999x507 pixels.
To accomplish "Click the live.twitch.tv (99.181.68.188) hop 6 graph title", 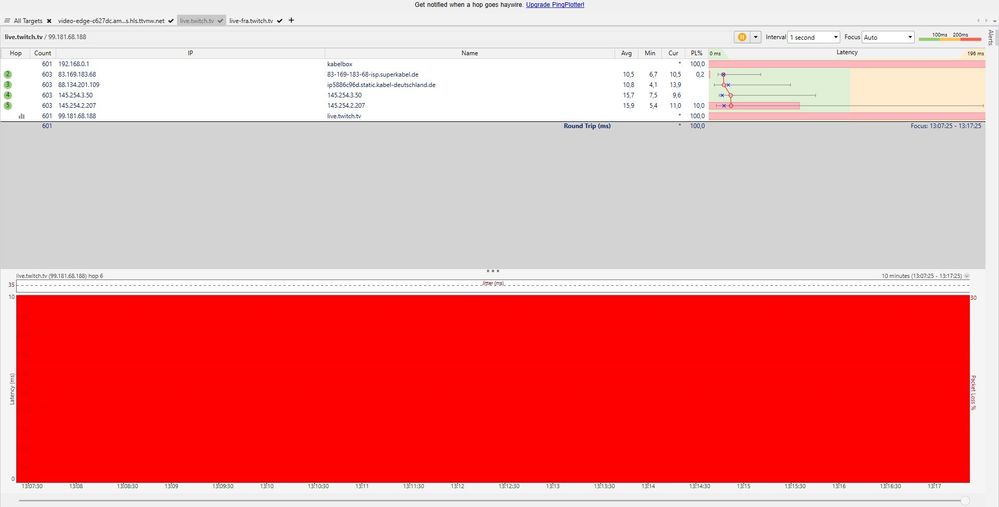I will [x=60, y=276].
